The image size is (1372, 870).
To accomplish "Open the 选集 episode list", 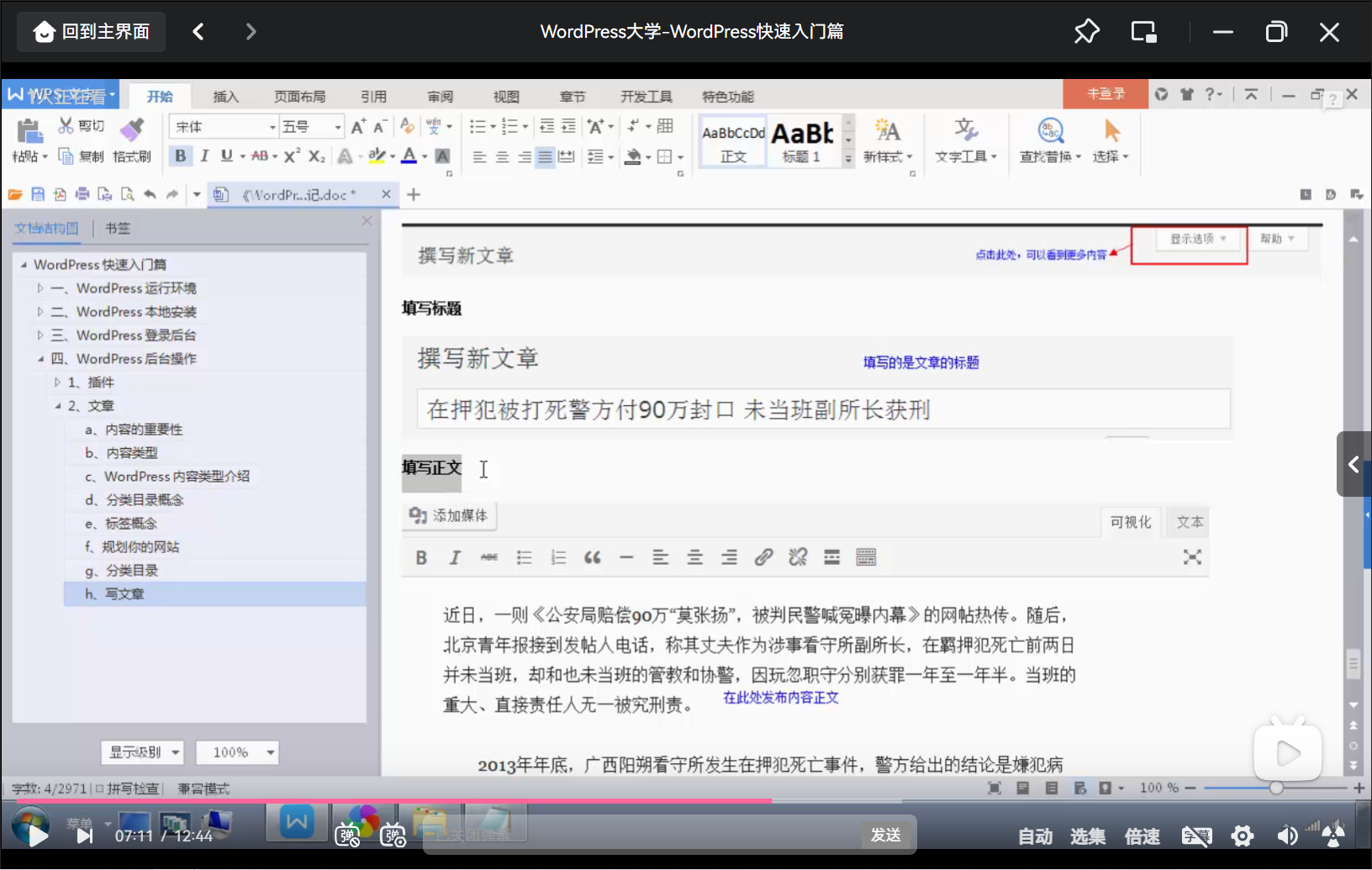I will (x=1088, y=836).
